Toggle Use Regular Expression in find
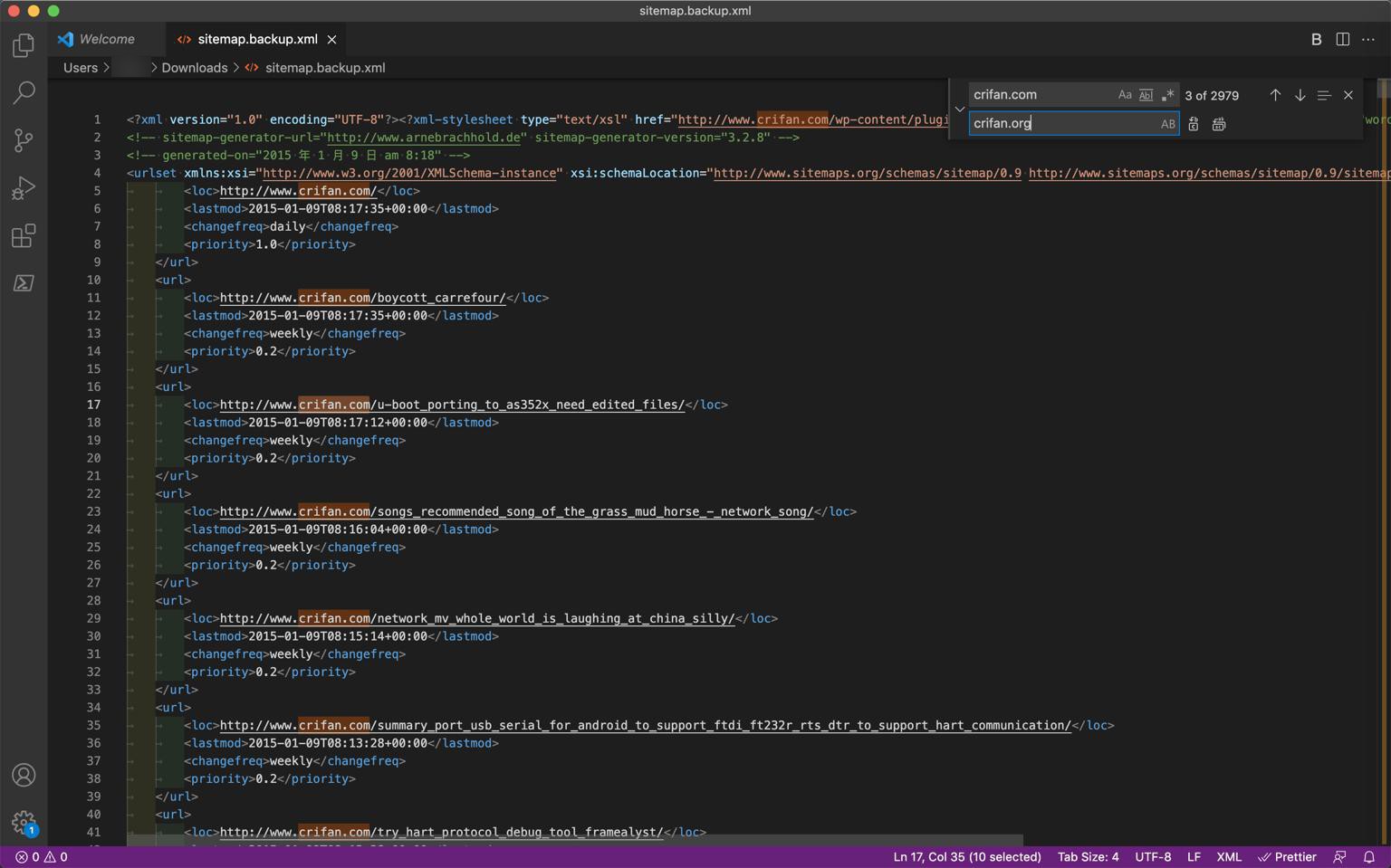 tap(1167, 95)
